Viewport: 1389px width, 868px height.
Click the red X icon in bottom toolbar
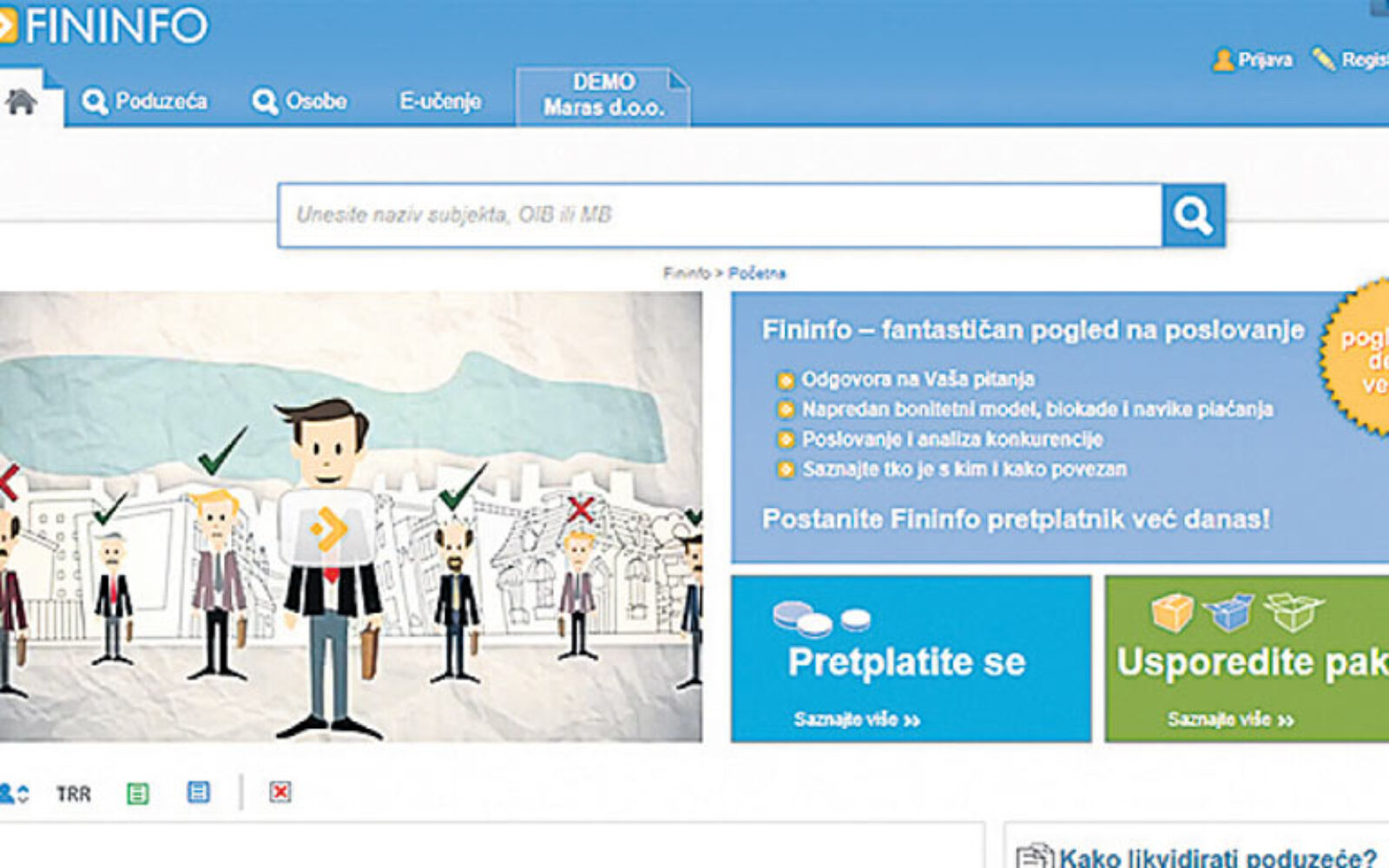tap(280, 792)
